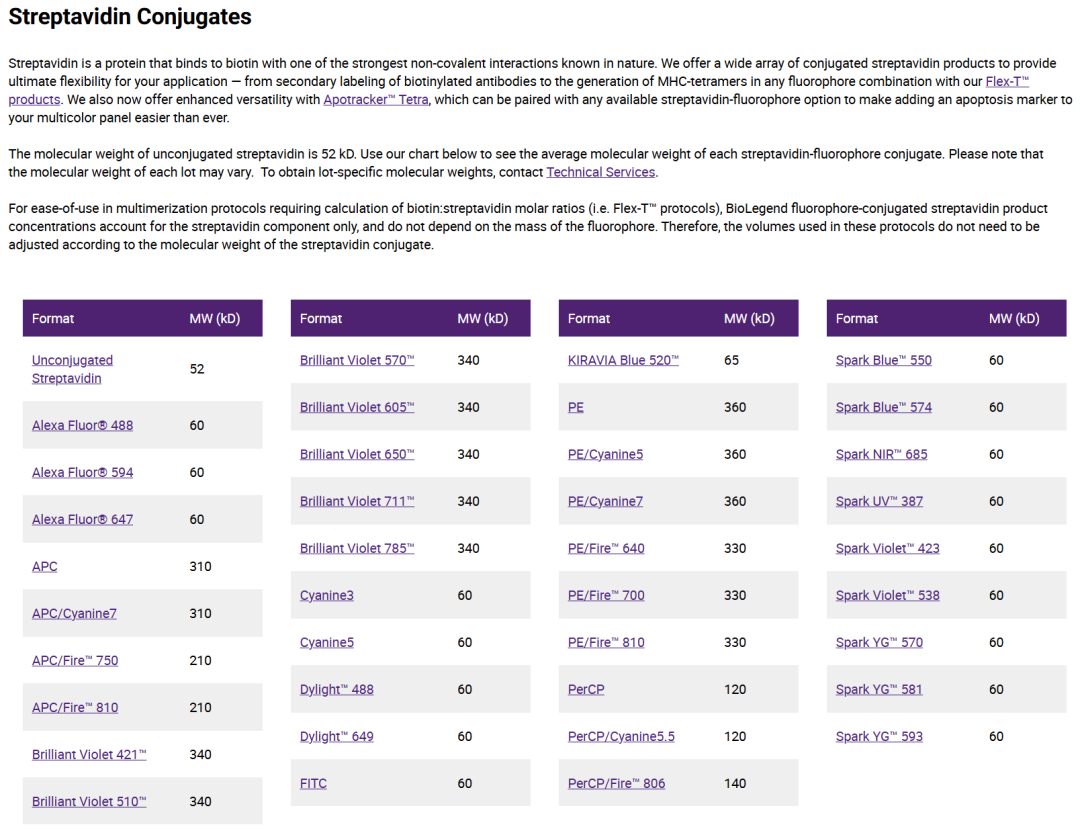The image size is (1080, 831).
Task: Open Unconjugated Streptavidin product link
Action: pos(72,369)
